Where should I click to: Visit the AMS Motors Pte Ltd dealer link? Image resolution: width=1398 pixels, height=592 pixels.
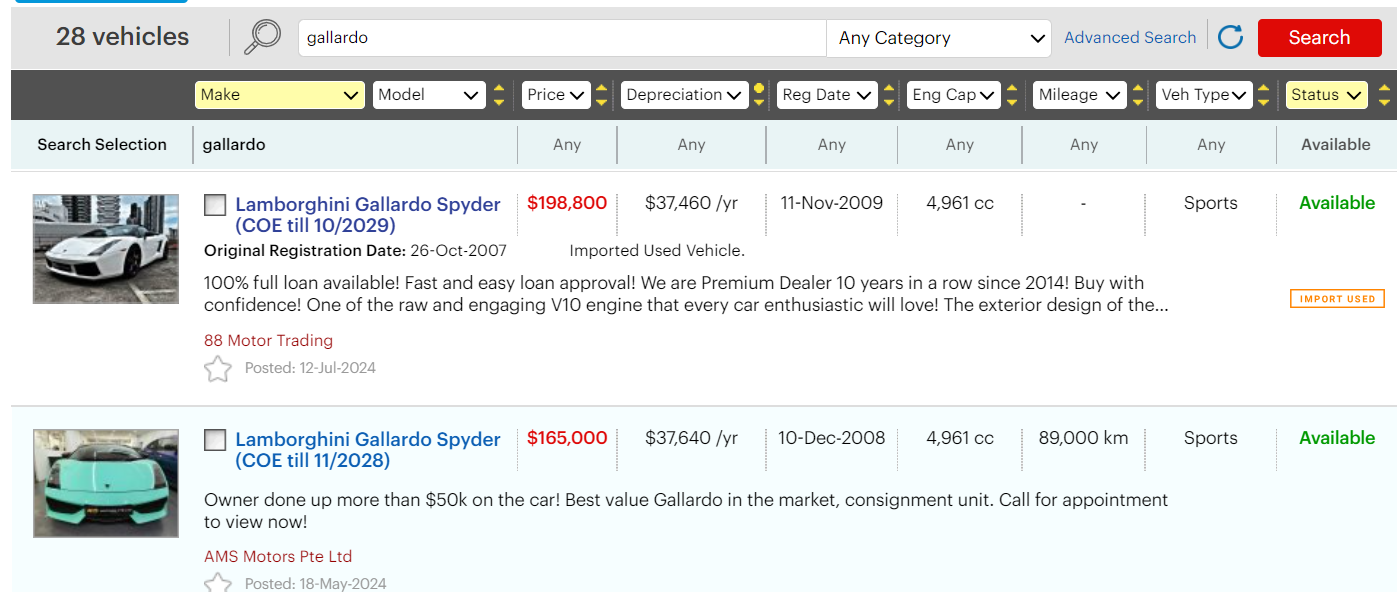point(278,557)
